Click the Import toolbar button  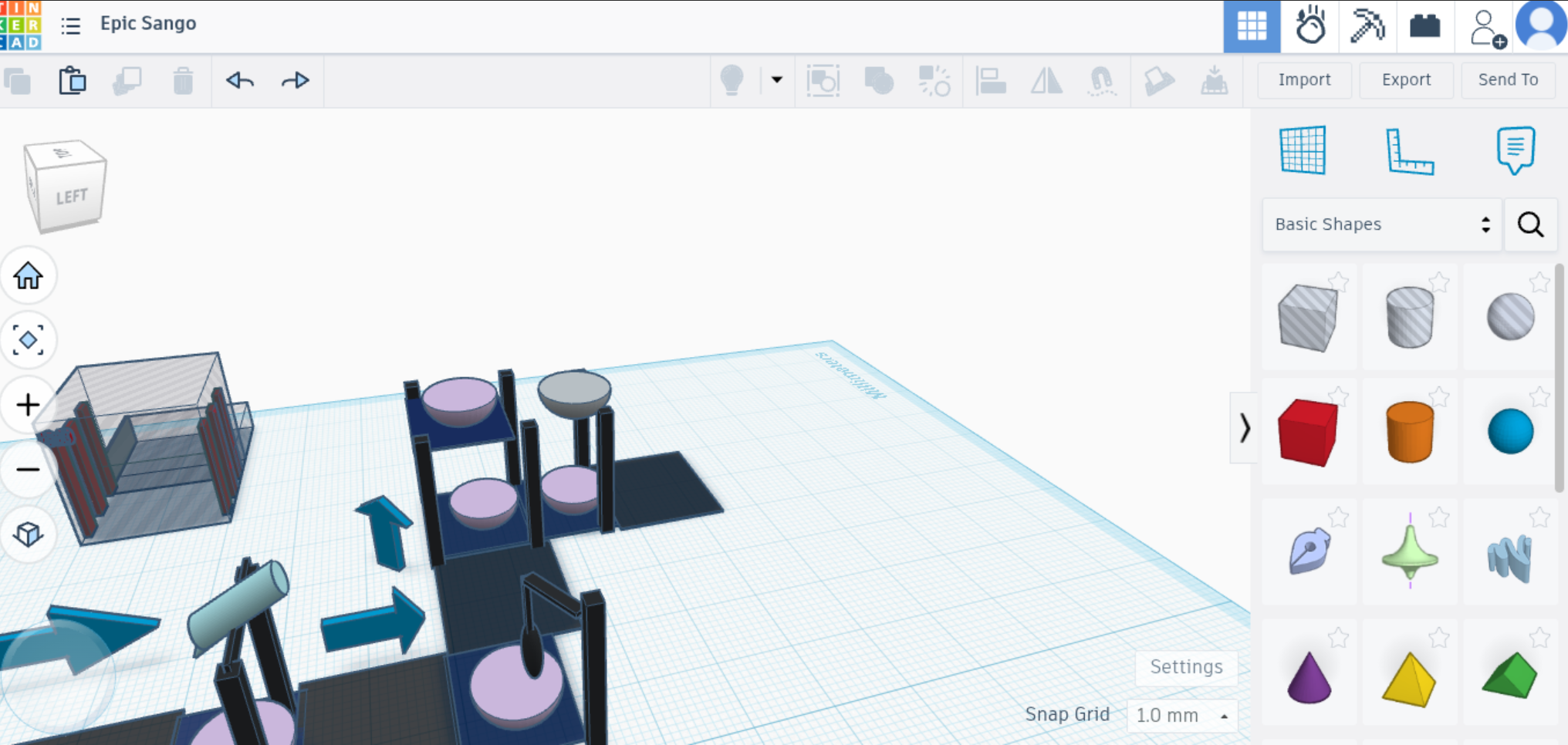tap(1304, 80)
